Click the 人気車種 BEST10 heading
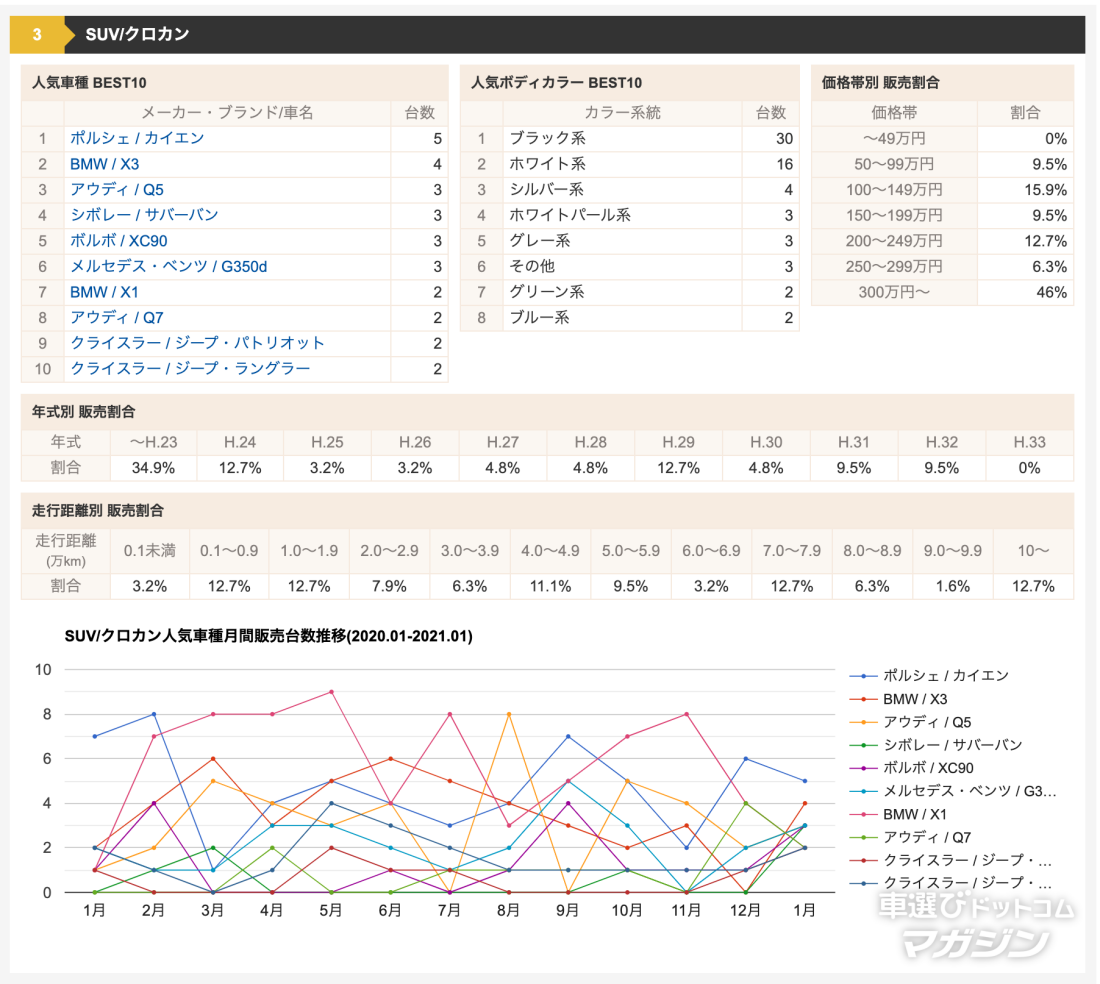This screenshot has width=1100, height=984. [89, 83]
